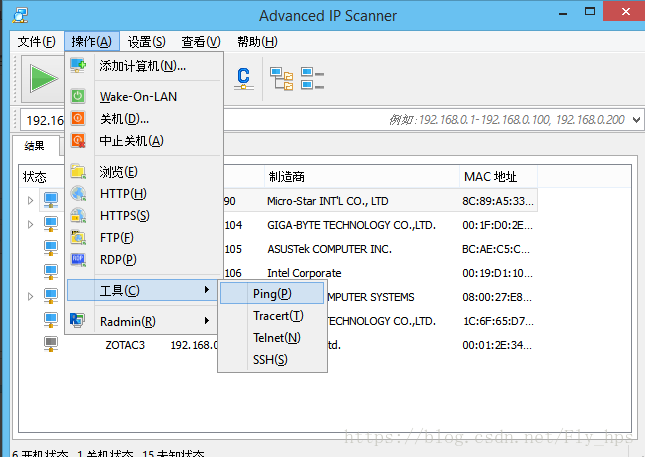Select computer icon in ASUSTek row

point(51,248)
